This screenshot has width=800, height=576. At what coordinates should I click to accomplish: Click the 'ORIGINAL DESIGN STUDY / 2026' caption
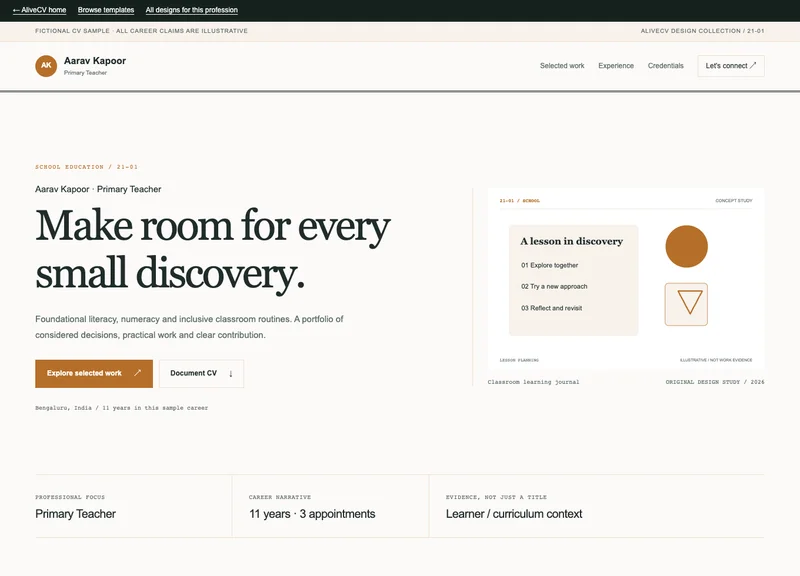pyautogui.click(x=715, y=382)
